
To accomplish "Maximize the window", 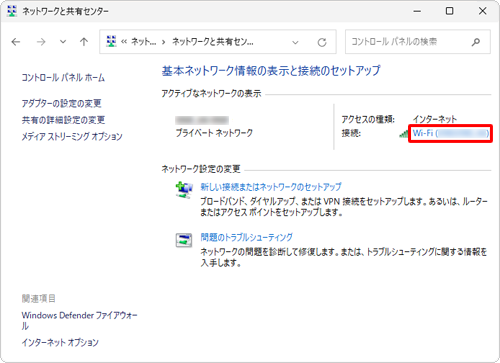I will pos(449,11).
